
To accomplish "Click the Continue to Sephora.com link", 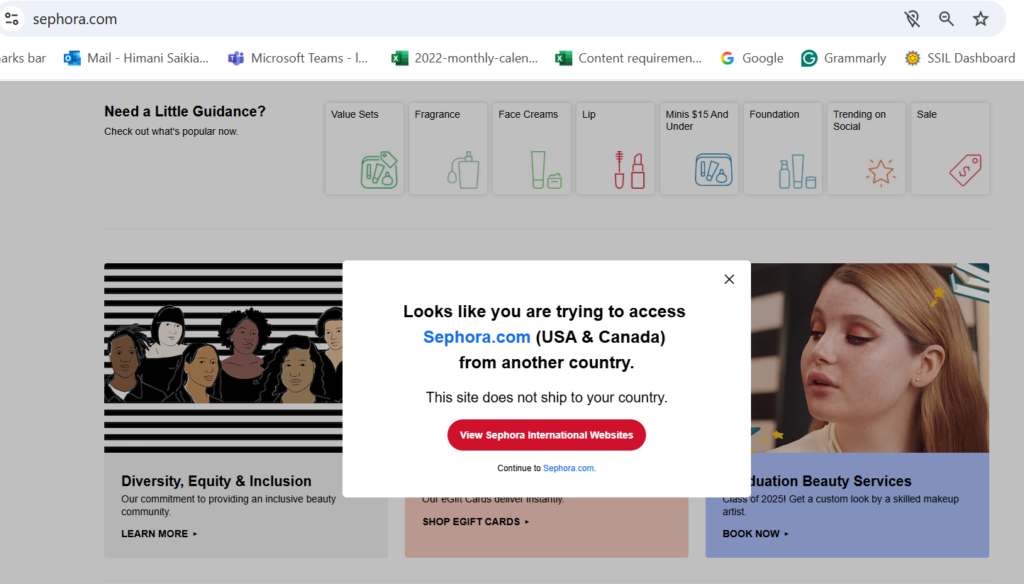I will tap(569, 468).
